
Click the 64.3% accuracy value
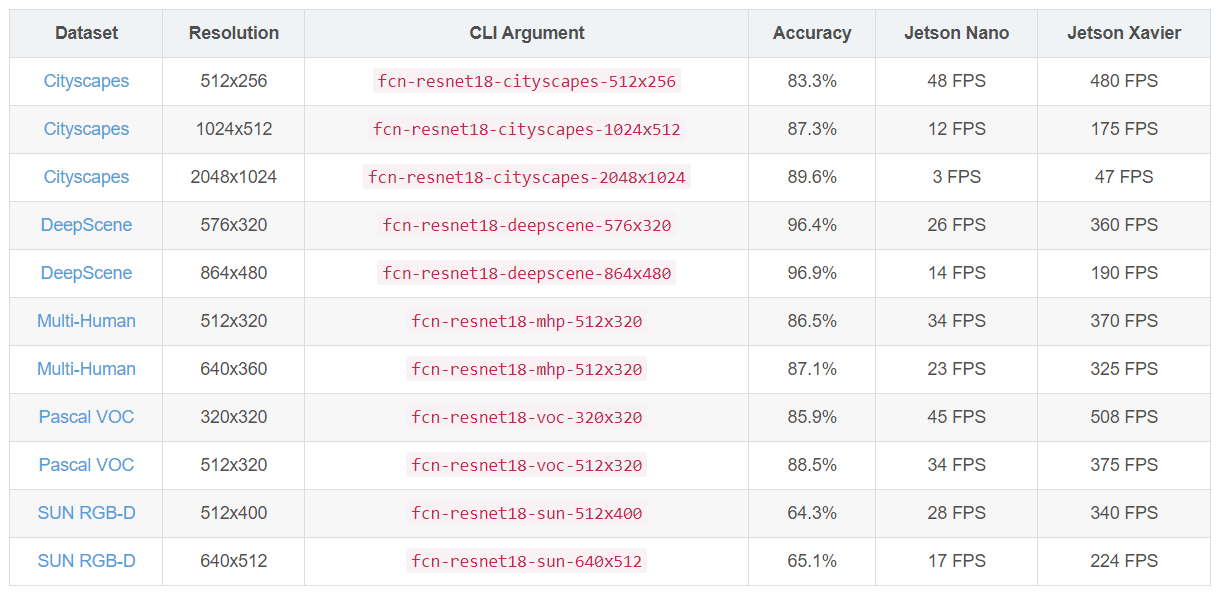[812, 513]
